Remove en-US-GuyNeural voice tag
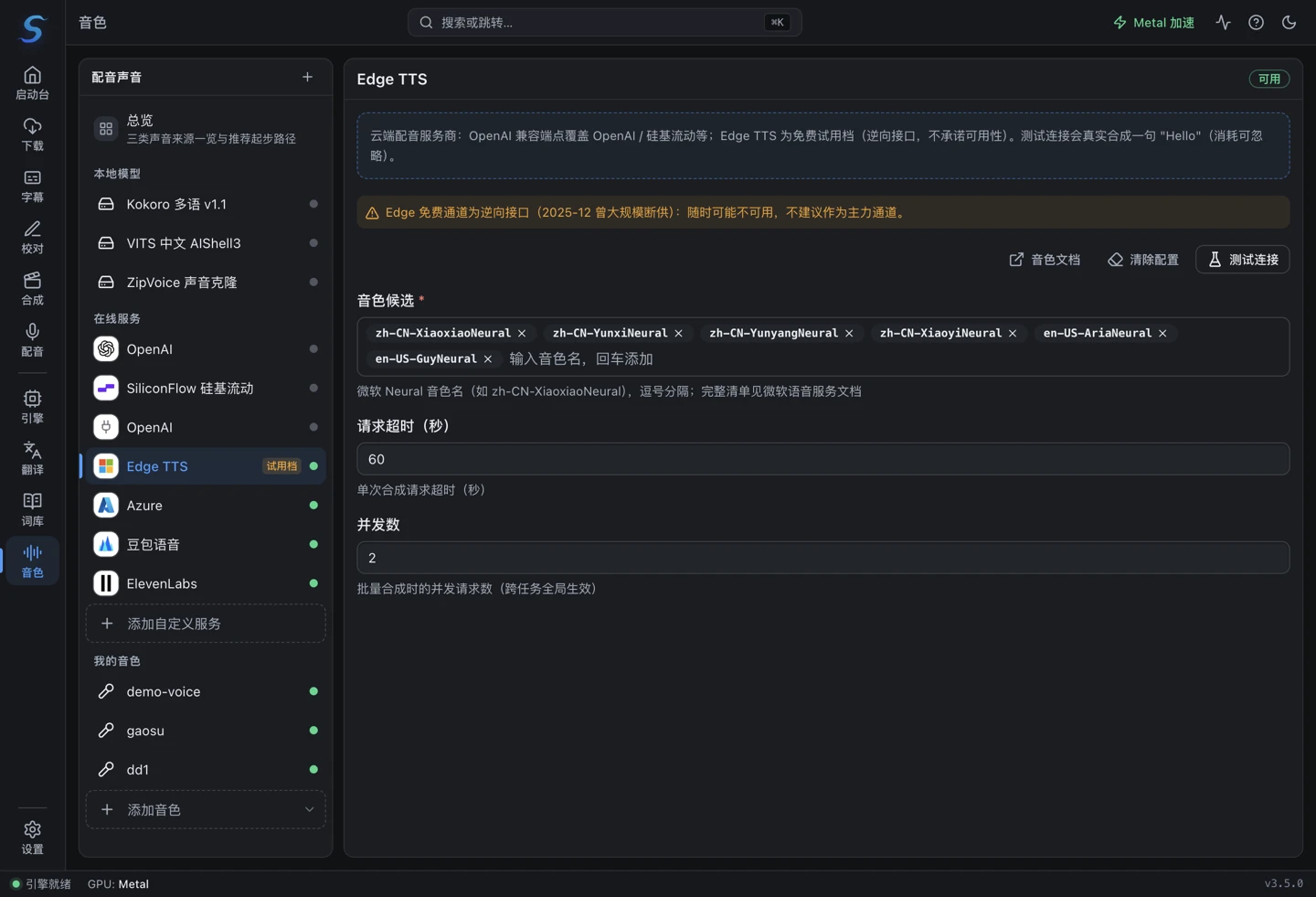The width and height of the screenshot is (1316, 897). tap(488, 358)
